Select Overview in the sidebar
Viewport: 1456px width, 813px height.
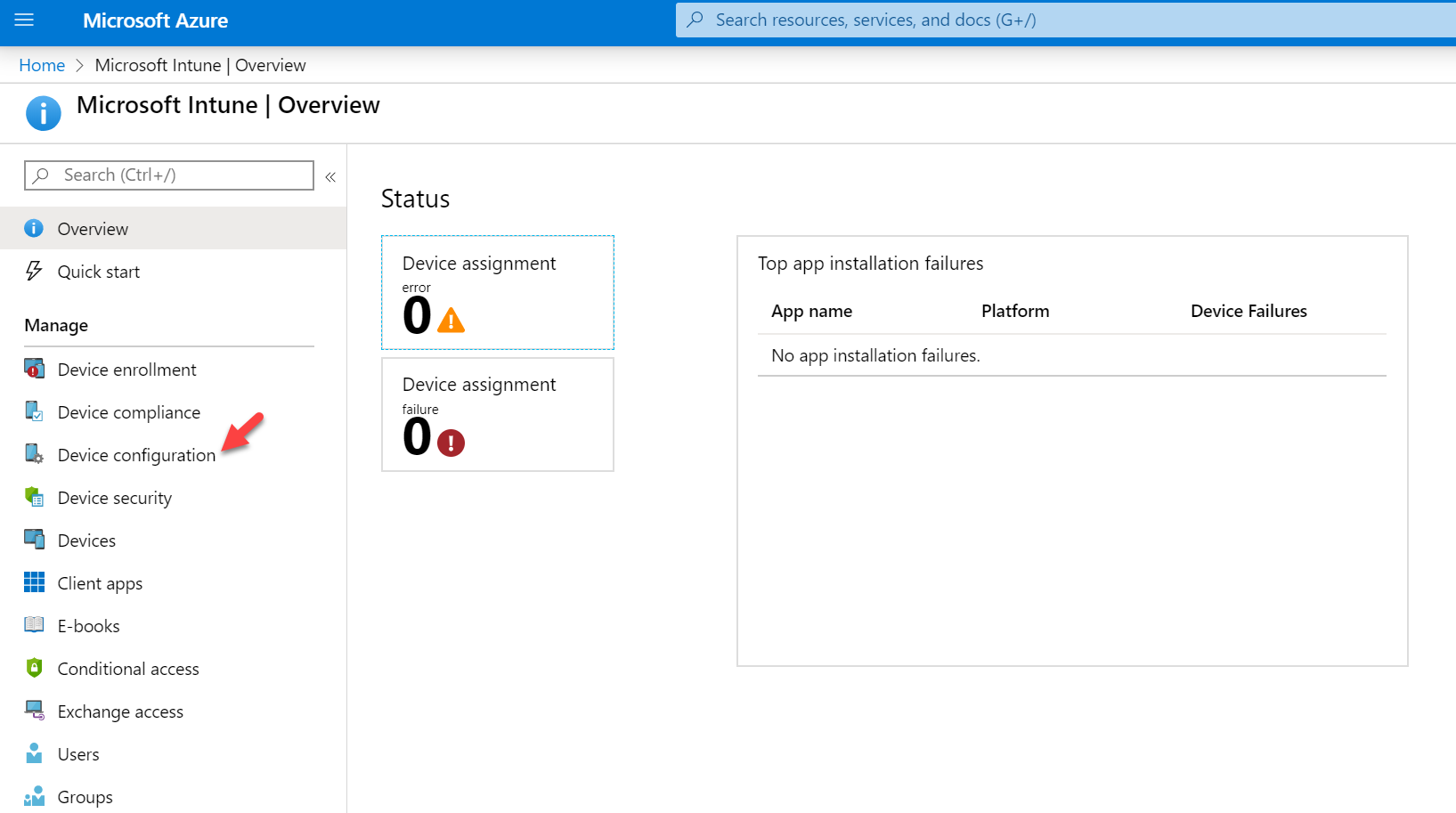(x=173, y=229)
